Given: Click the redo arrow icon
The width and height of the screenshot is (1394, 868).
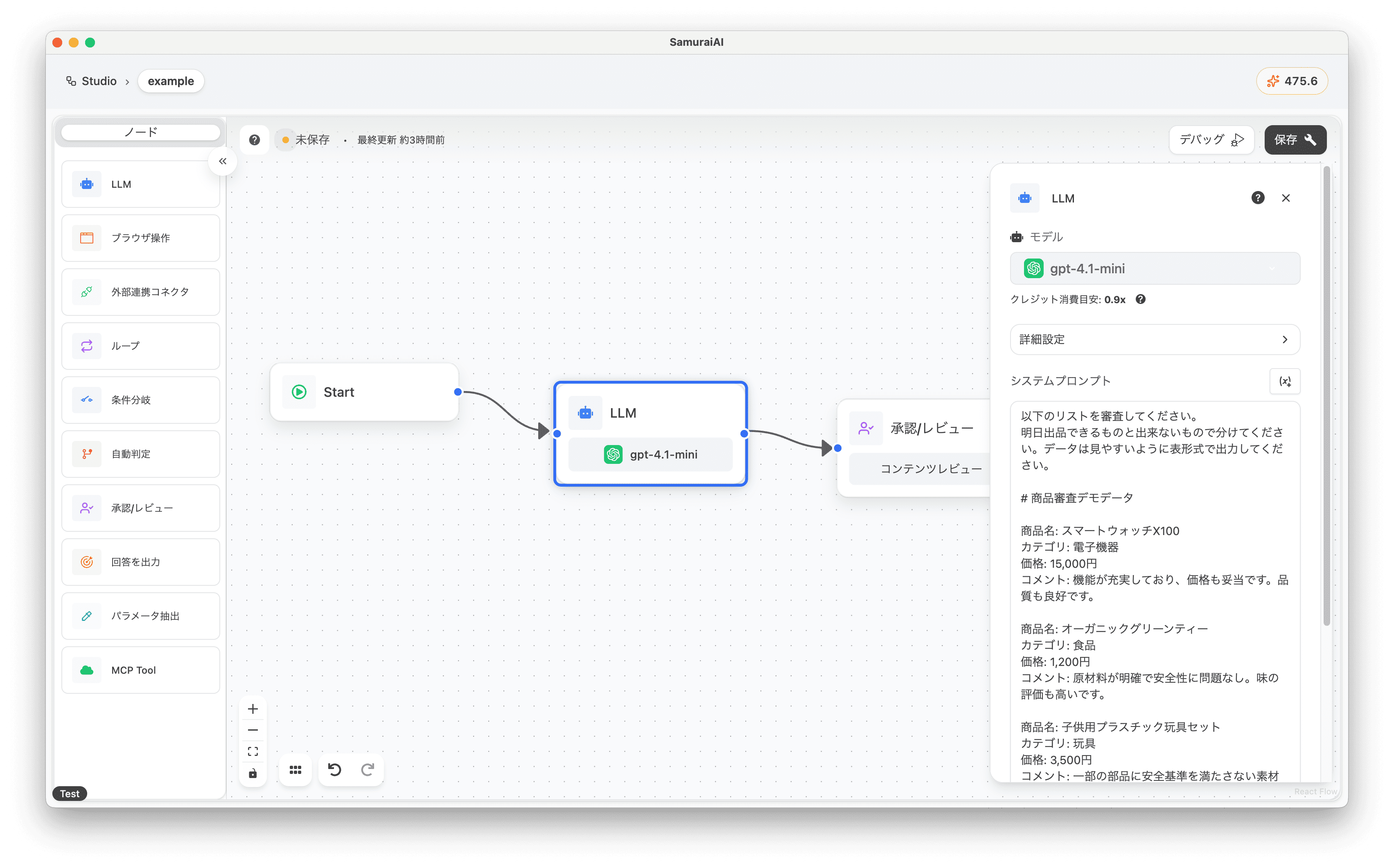Looking at the screenshot, I should click(368, 769).
